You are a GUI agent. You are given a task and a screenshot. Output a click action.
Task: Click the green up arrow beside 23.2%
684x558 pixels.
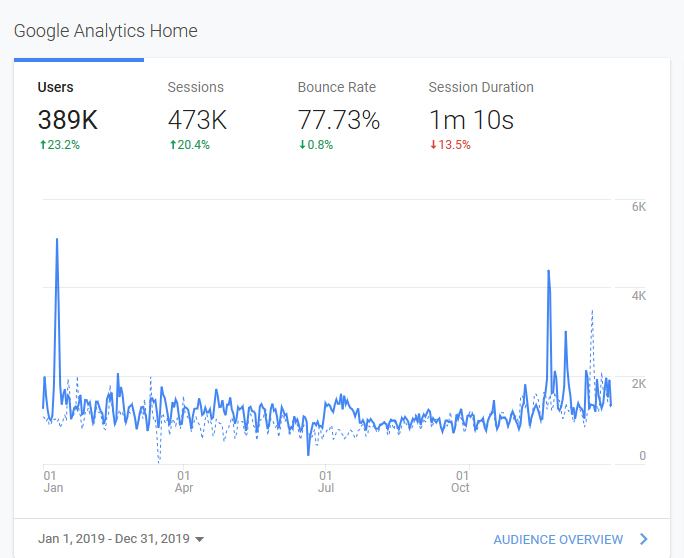[x=41, y=145]
